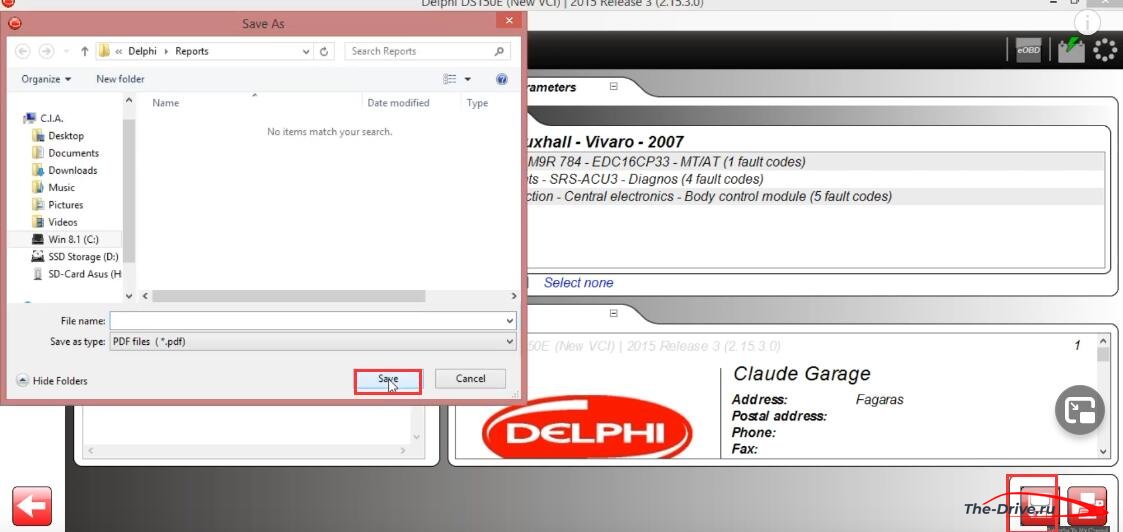Click navigation pane scroll down arrow
The height and width of the screenshot is (532, 1123).
click(x=129, y=295)
